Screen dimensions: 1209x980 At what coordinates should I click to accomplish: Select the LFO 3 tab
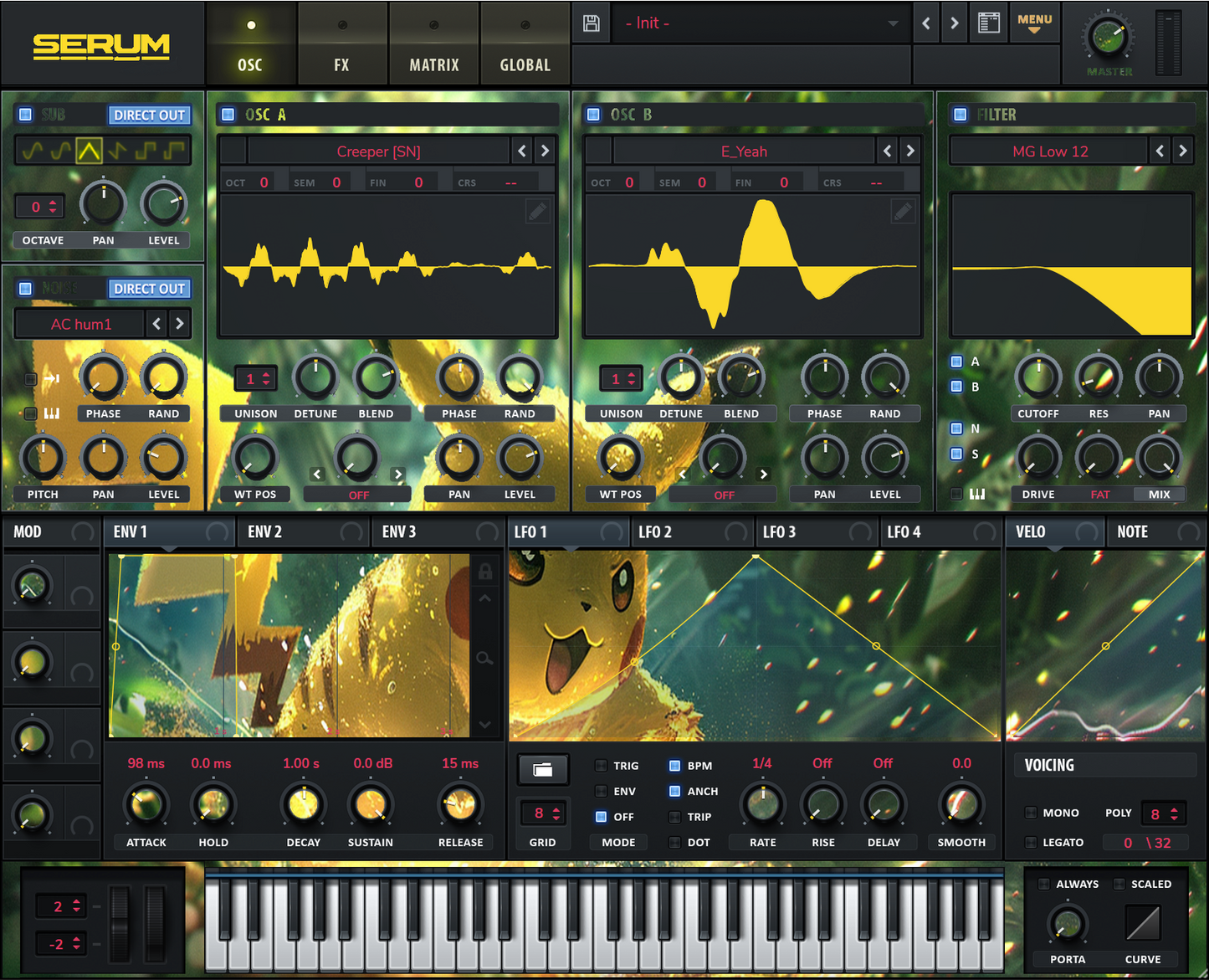pos(816,531)
